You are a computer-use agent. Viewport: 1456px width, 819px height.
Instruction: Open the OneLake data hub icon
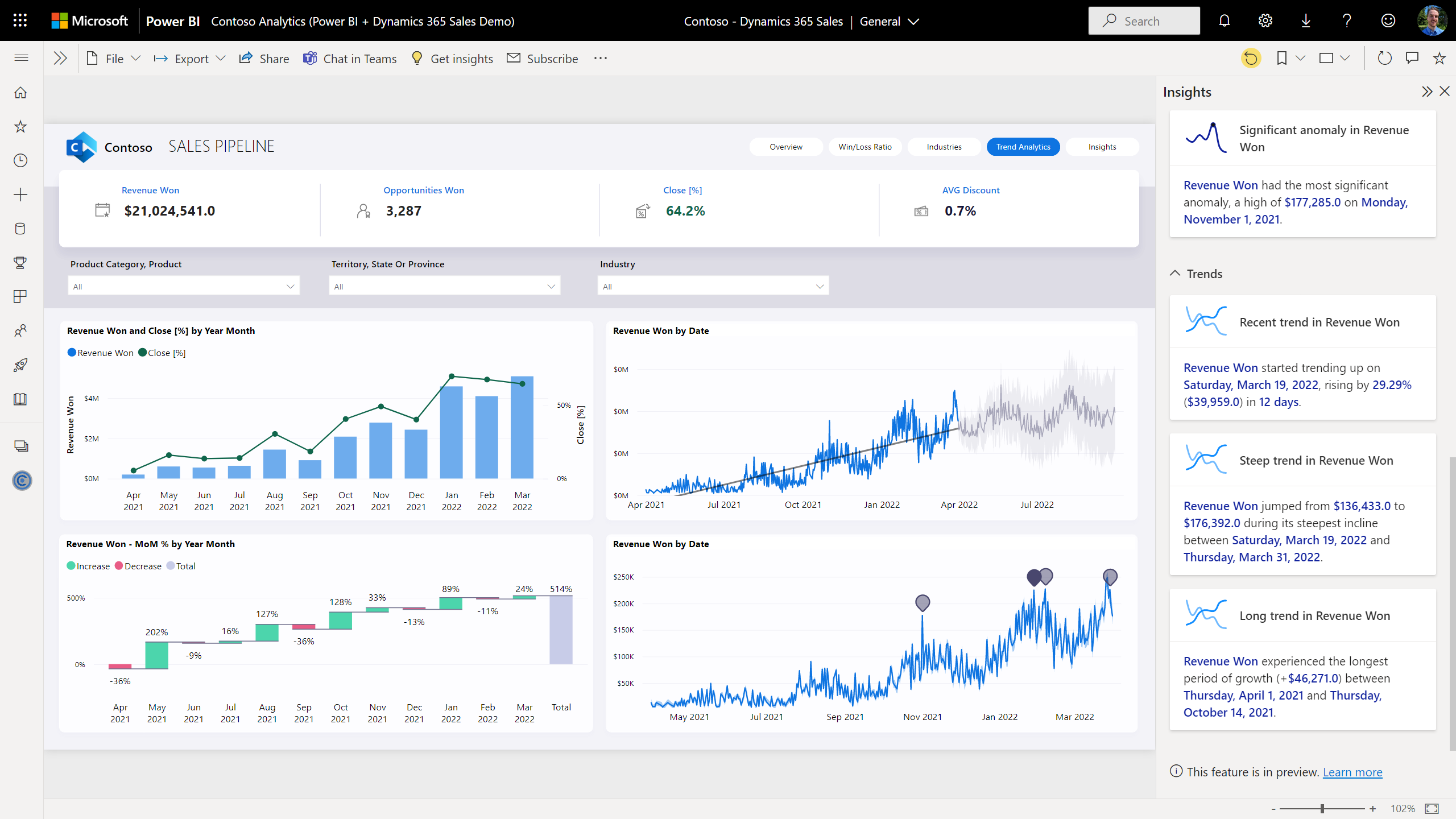20,229
